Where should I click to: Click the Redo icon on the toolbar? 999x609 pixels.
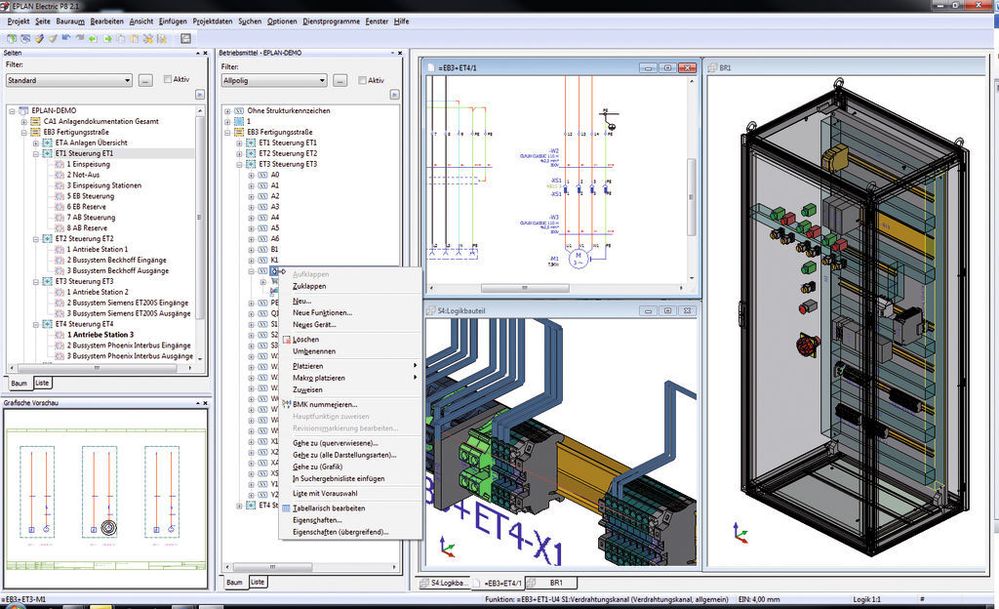point(80,38)
